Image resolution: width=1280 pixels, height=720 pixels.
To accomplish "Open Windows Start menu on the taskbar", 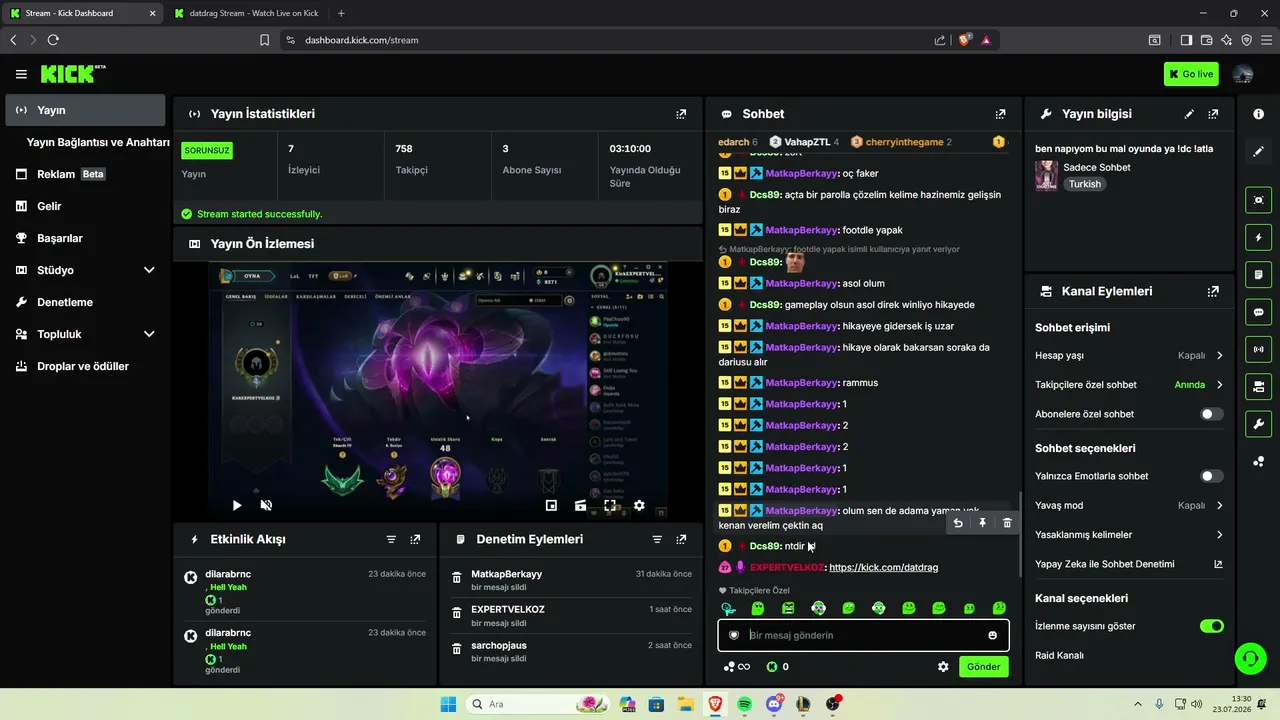I will (x=448, y=704).
